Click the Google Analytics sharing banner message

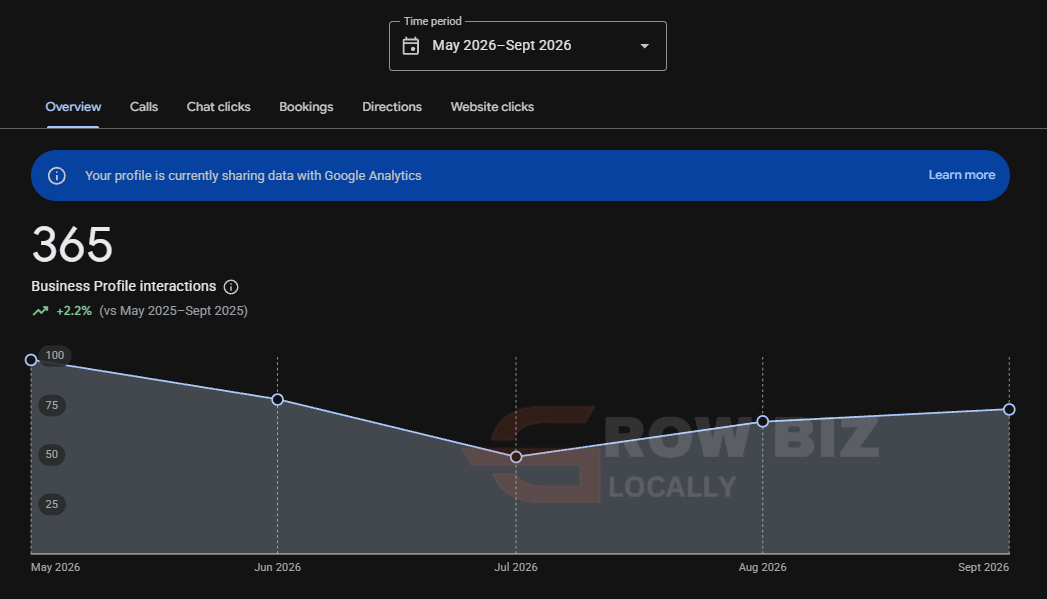253,176
